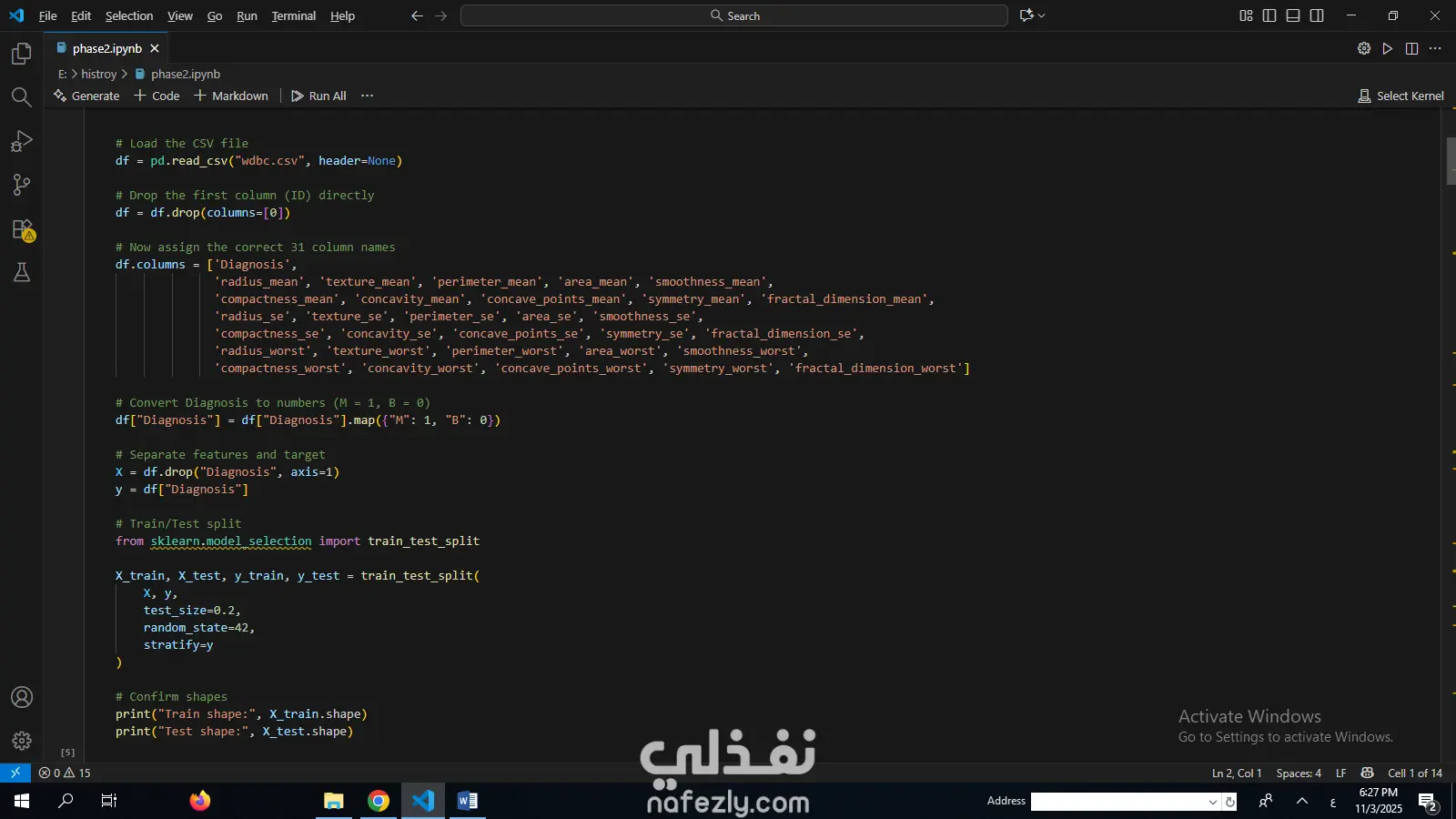Open Google Chrome from the taskbar

point(379,801)
